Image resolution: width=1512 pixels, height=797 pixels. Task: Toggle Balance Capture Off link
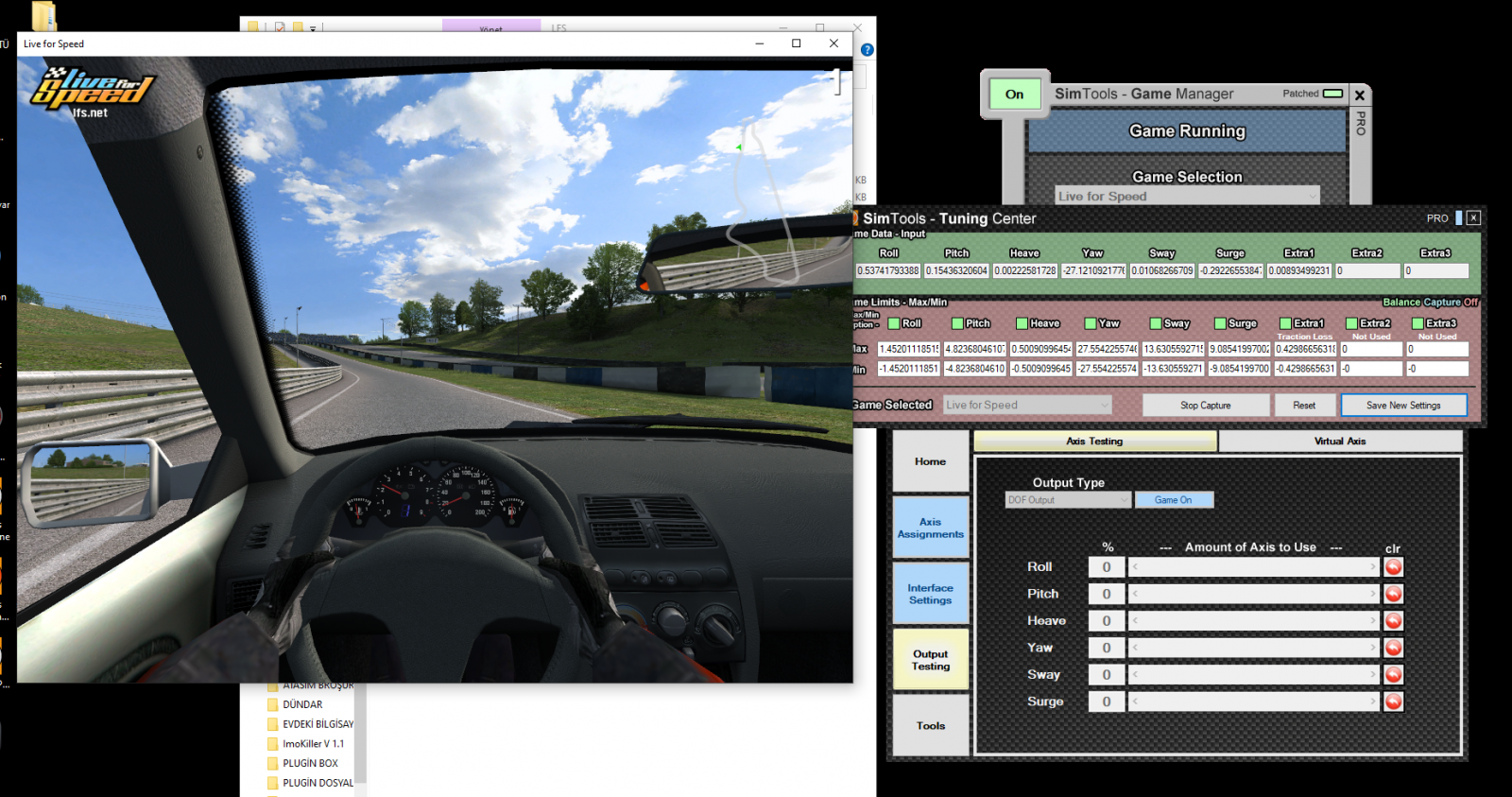(x=1431, y=303)
